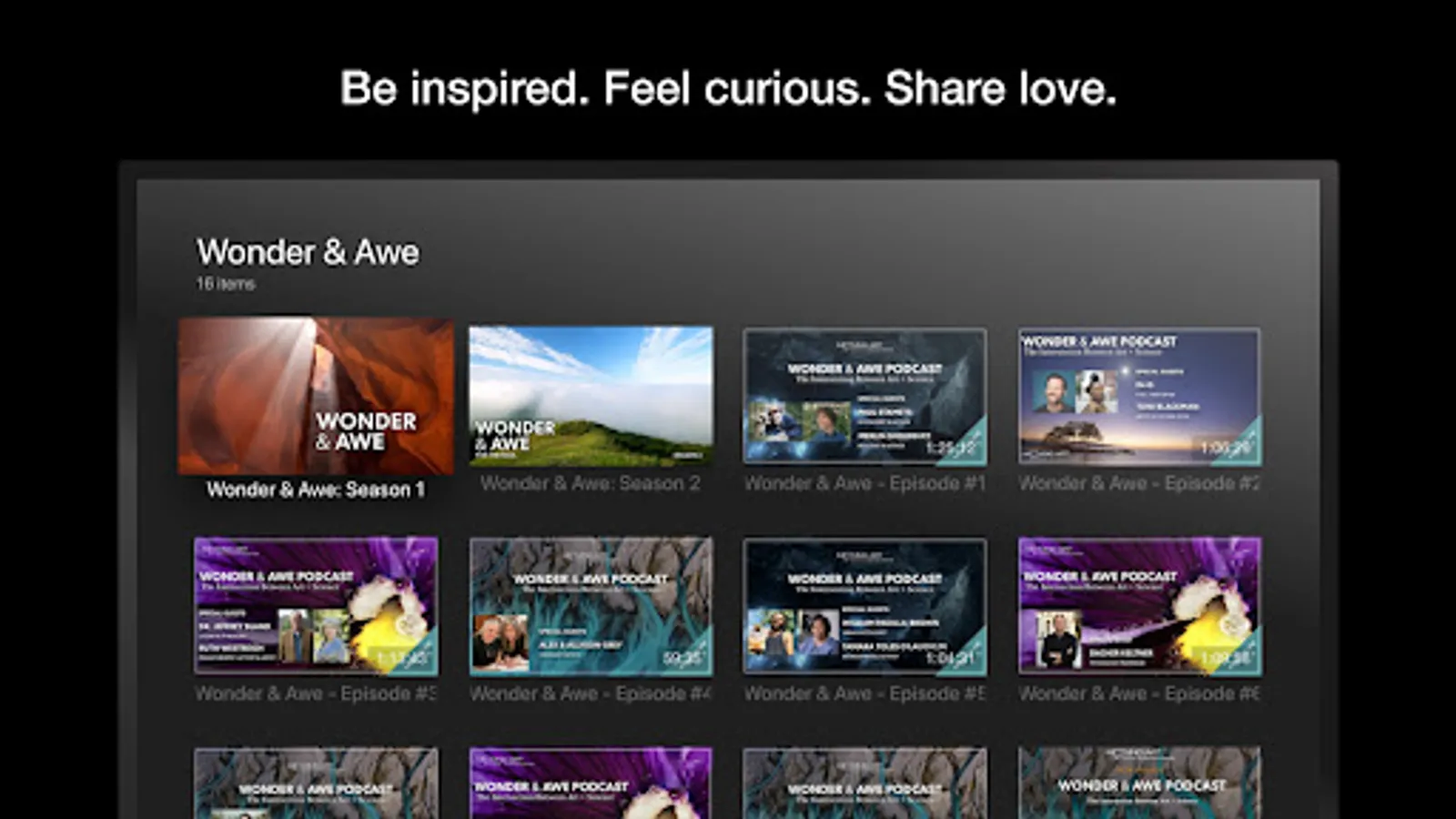Click the "Wonder & Awe - Episode #4" label
This screenshot has height=819, width=1456.
(591, 693)
